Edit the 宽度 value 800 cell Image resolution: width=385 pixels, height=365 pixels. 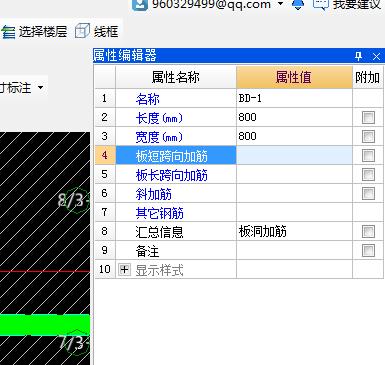point(294,137)
